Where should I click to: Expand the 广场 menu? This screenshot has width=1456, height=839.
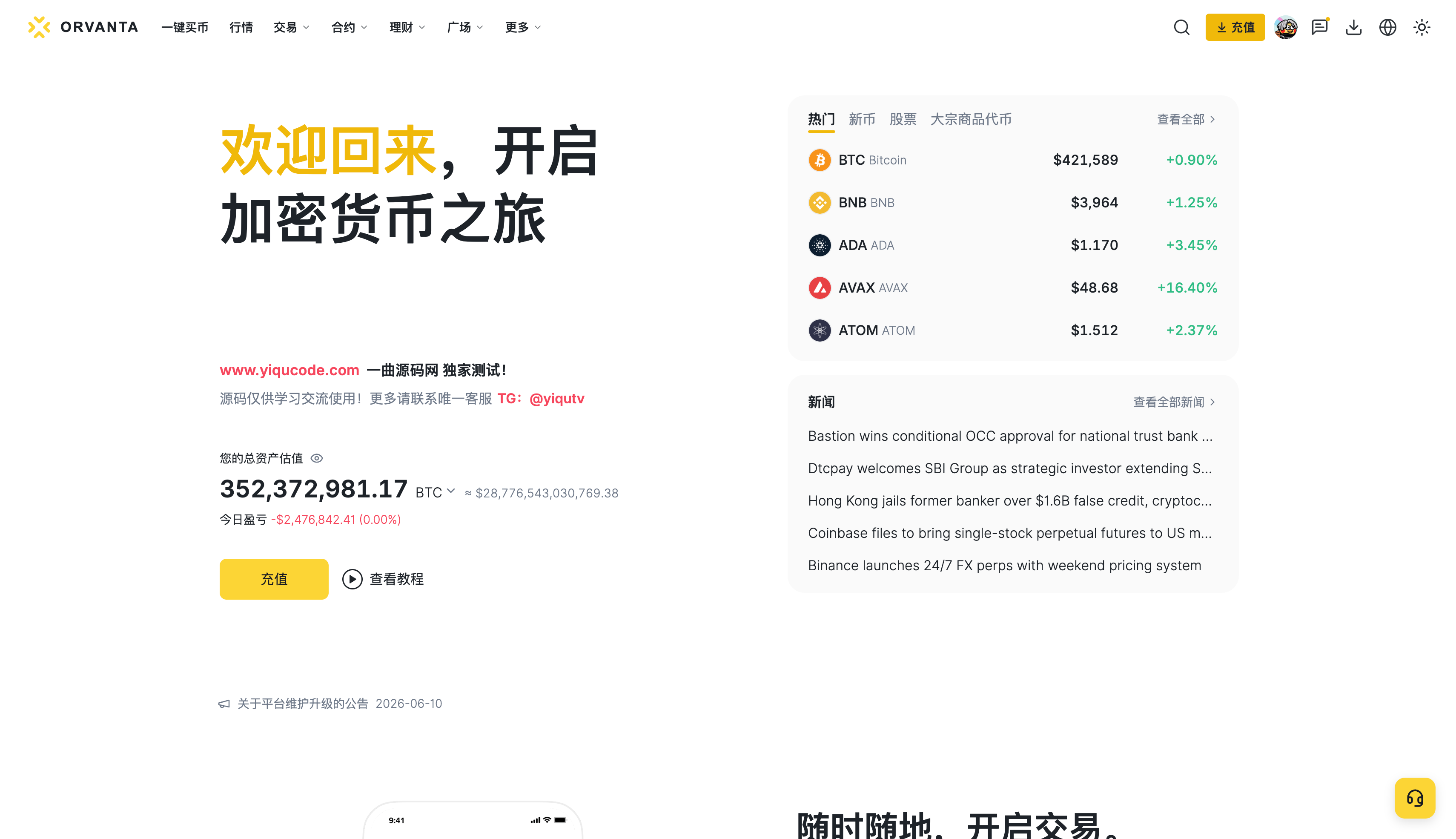click(465, 27)
